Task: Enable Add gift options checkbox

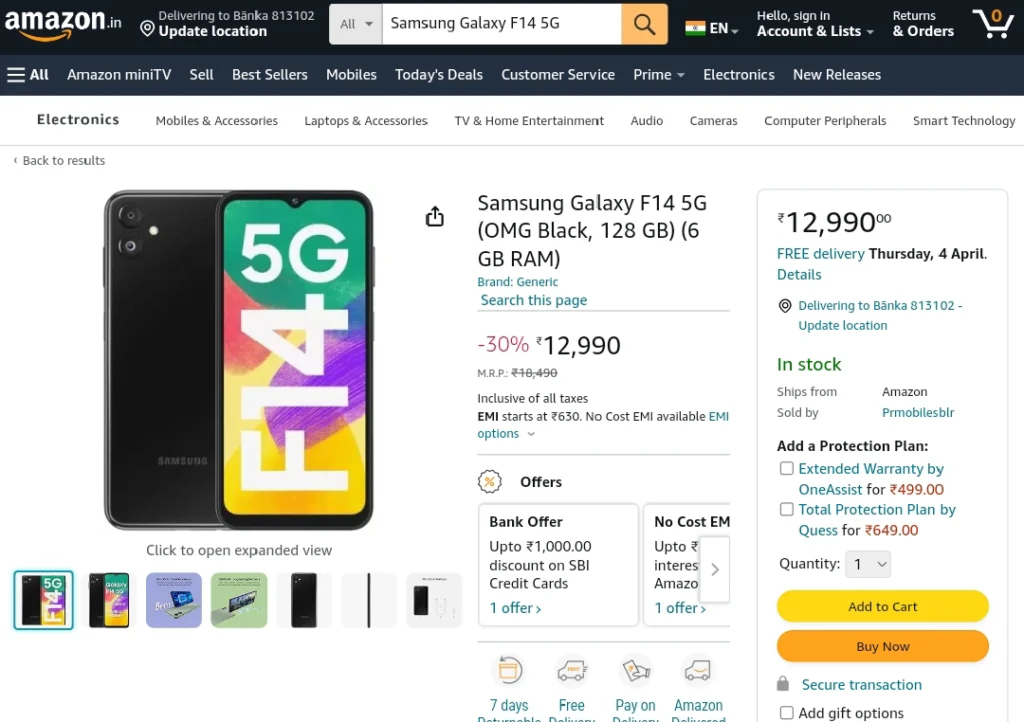Action: point(787,713)
